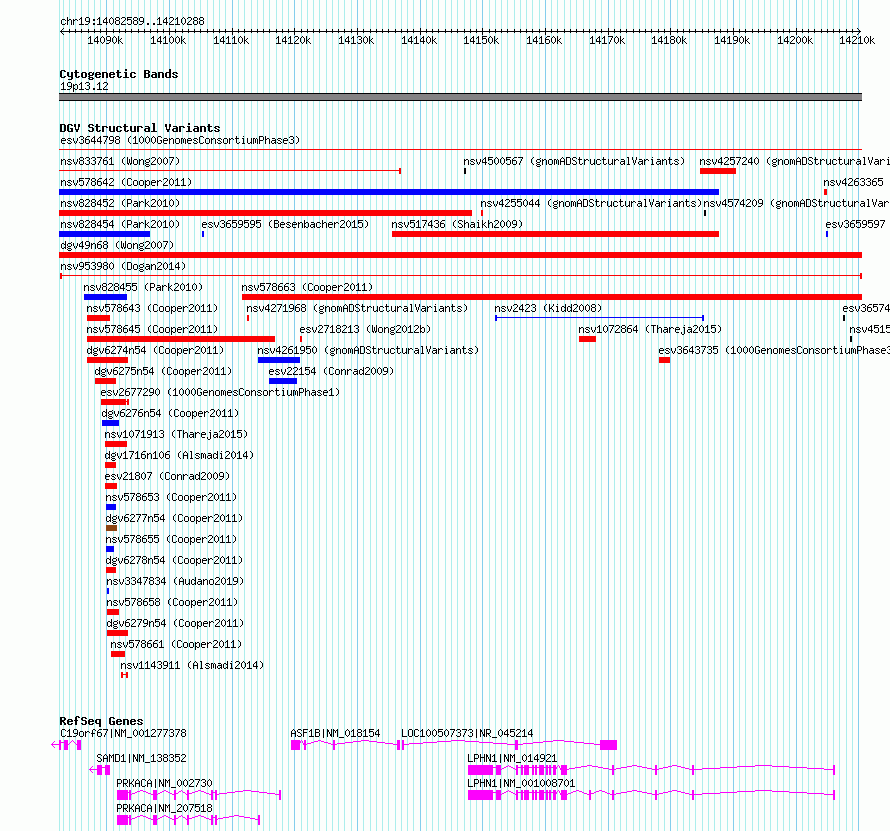Click nsv4255044 (gnomADStructuralVariants) label

(591, 203)
